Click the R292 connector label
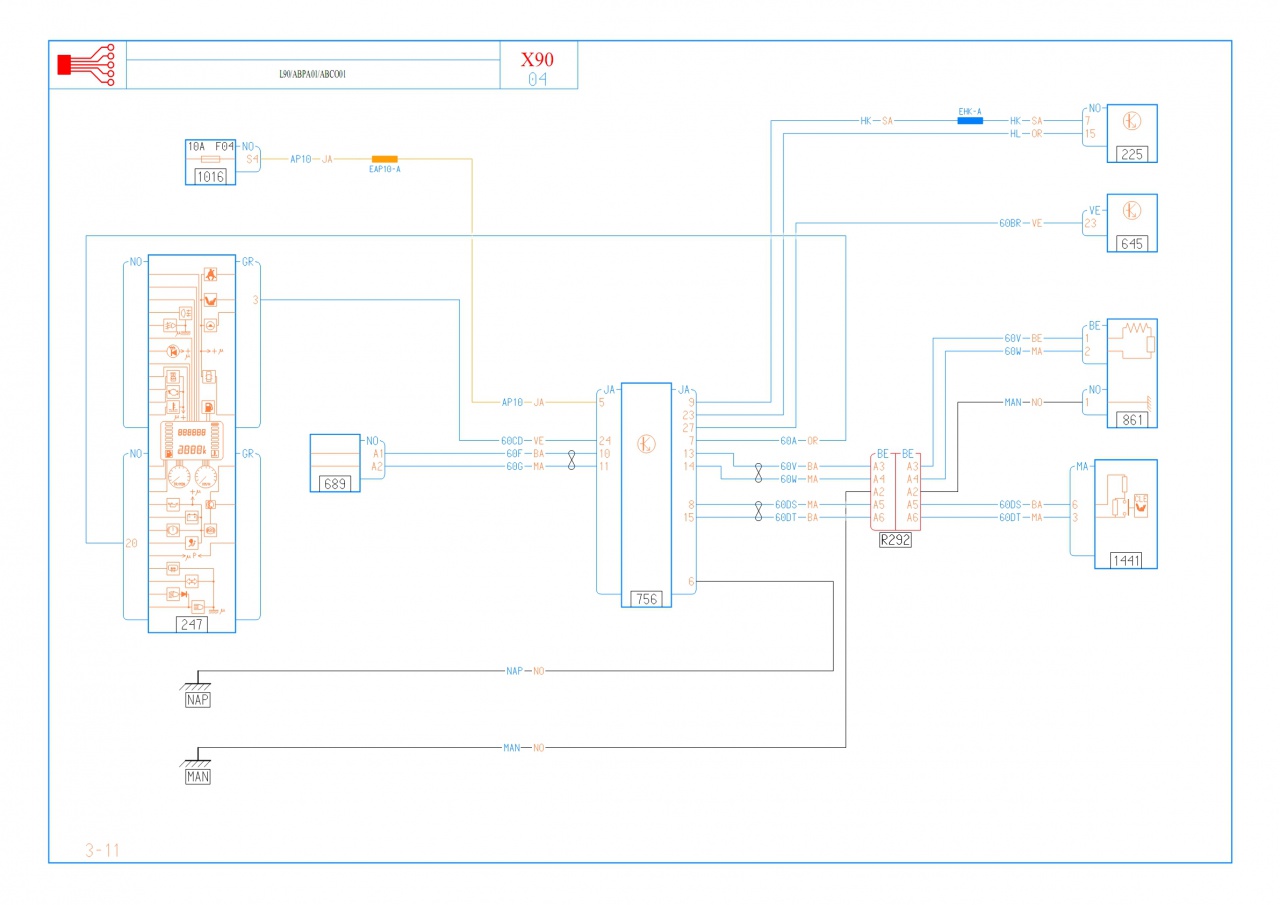 click(x=895, y=539)
